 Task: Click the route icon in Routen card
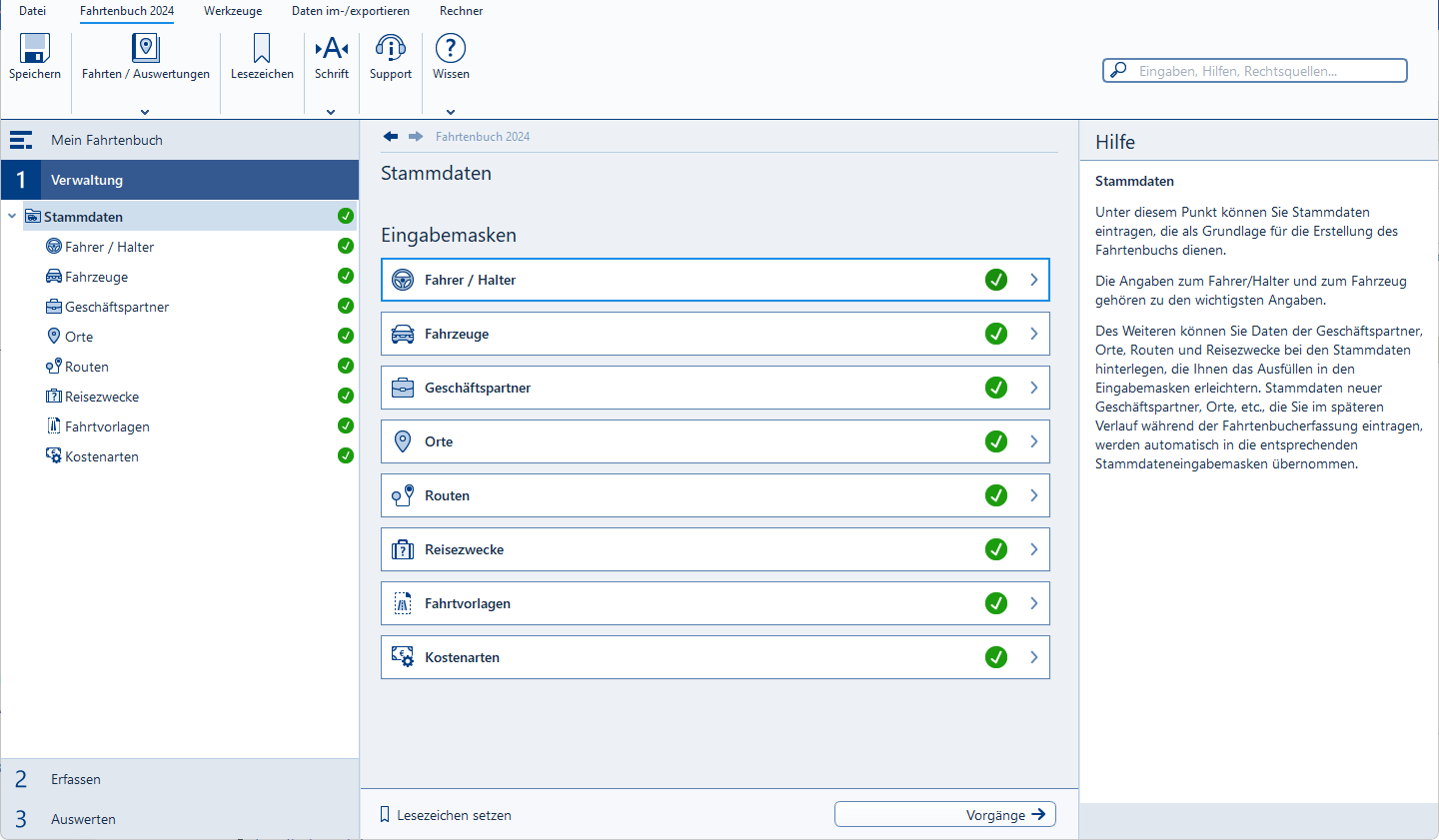coord(403,495)
